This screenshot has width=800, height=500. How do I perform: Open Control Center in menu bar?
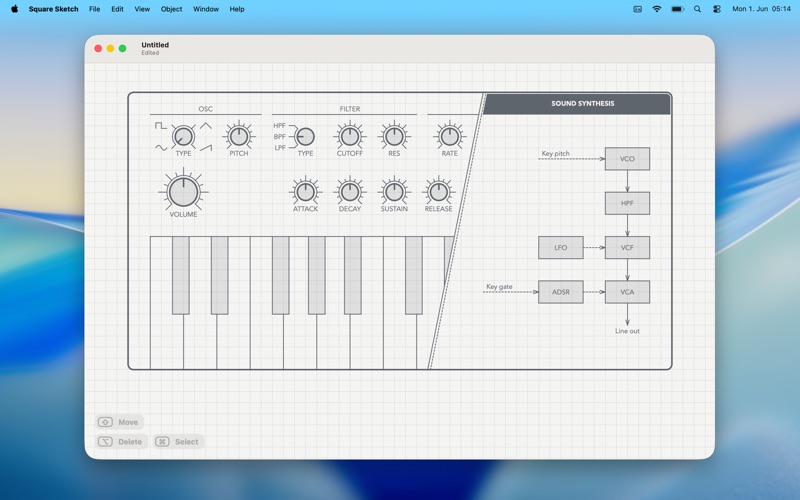coord(717,9)
